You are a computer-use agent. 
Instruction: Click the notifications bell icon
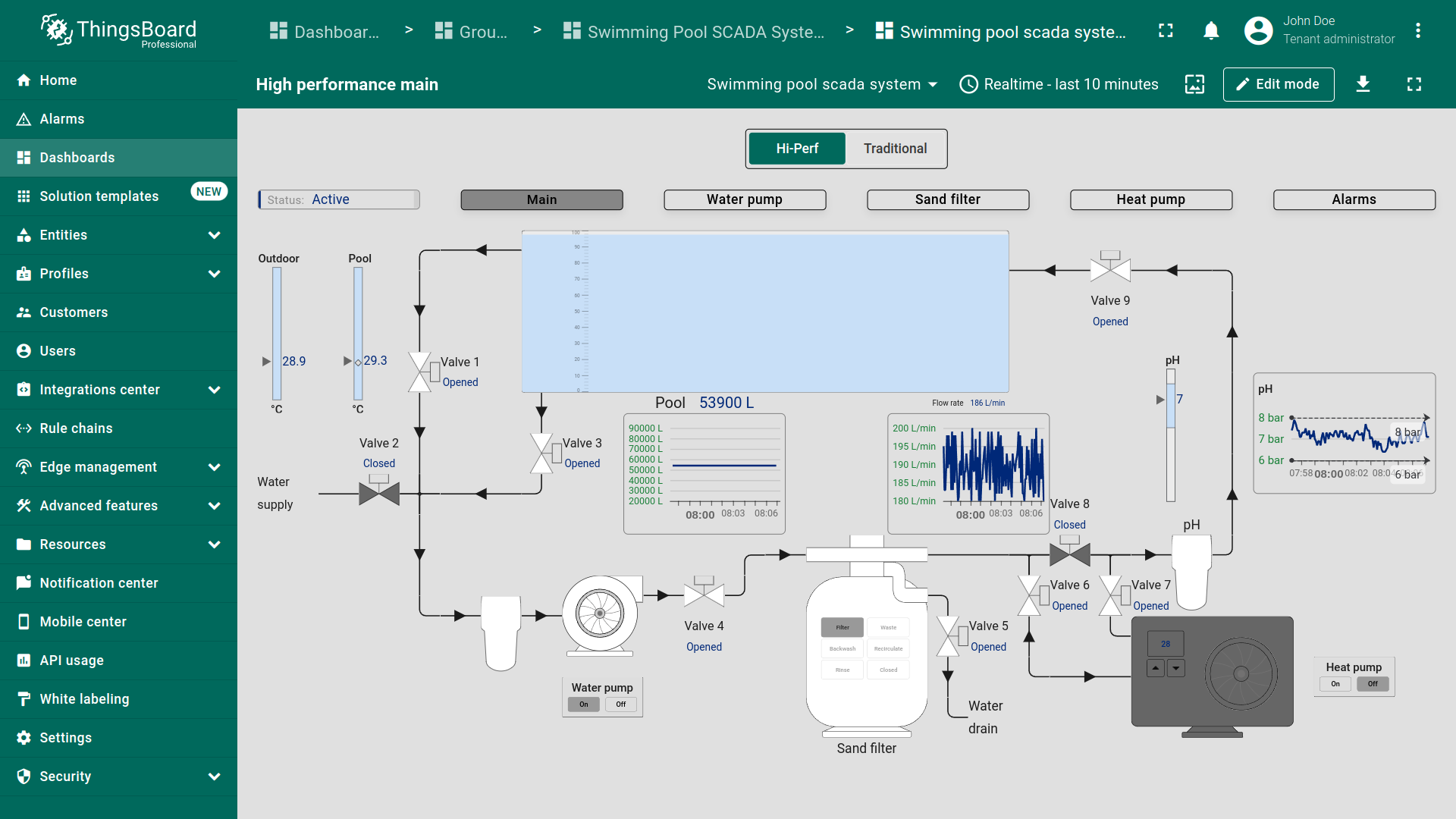(x=1211, y=31)
